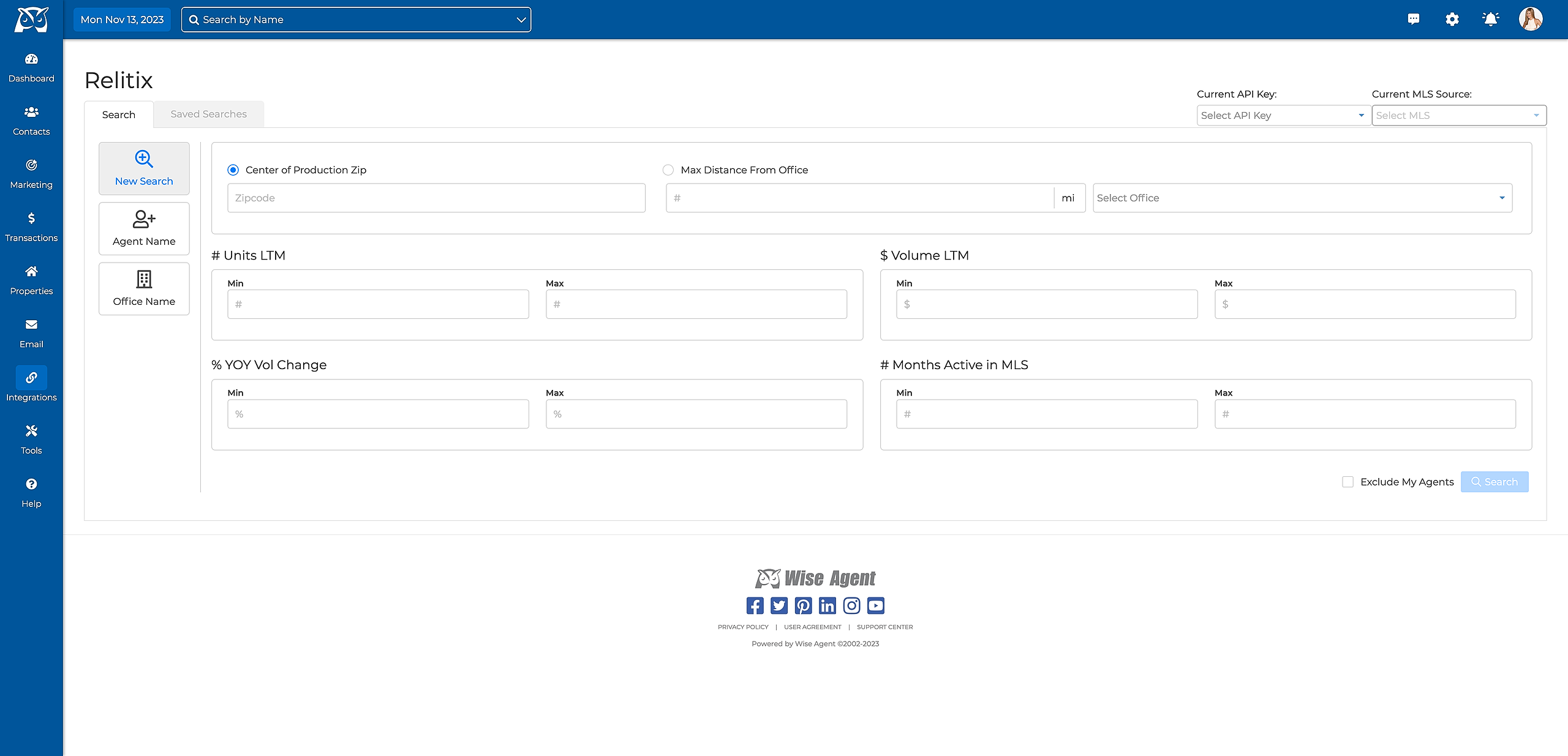Click the blue Search button

click(1494, 482)
